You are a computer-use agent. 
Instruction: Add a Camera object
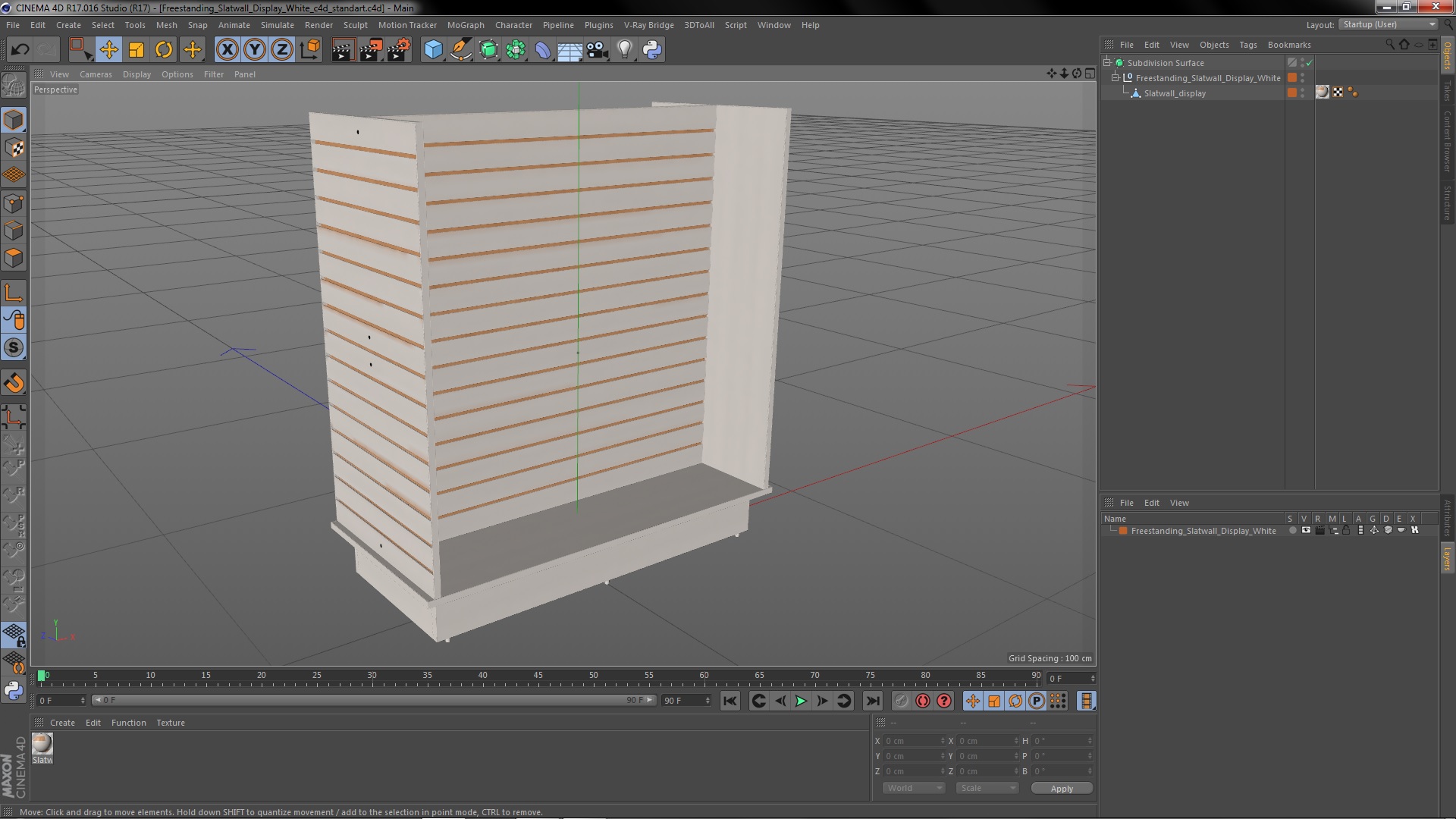point(597,50)
